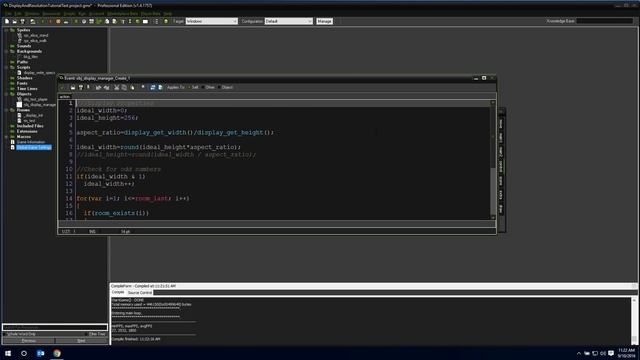The width and height of the screenshot is (640, 360).
Task: Open the Windows Start menu
Action: pyautogui.click(x=8, y=353)
